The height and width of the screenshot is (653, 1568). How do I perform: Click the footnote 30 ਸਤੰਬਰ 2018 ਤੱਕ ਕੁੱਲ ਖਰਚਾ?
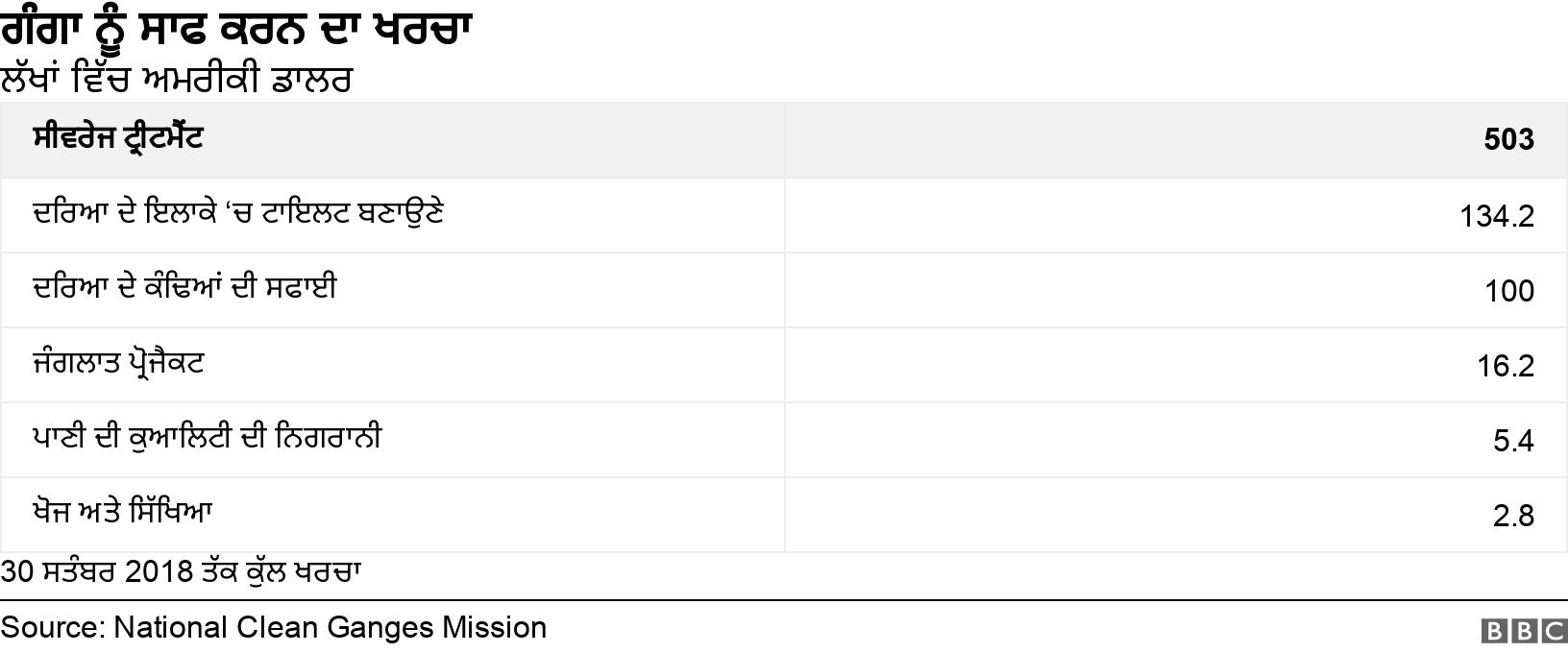[x=181, y=572]
